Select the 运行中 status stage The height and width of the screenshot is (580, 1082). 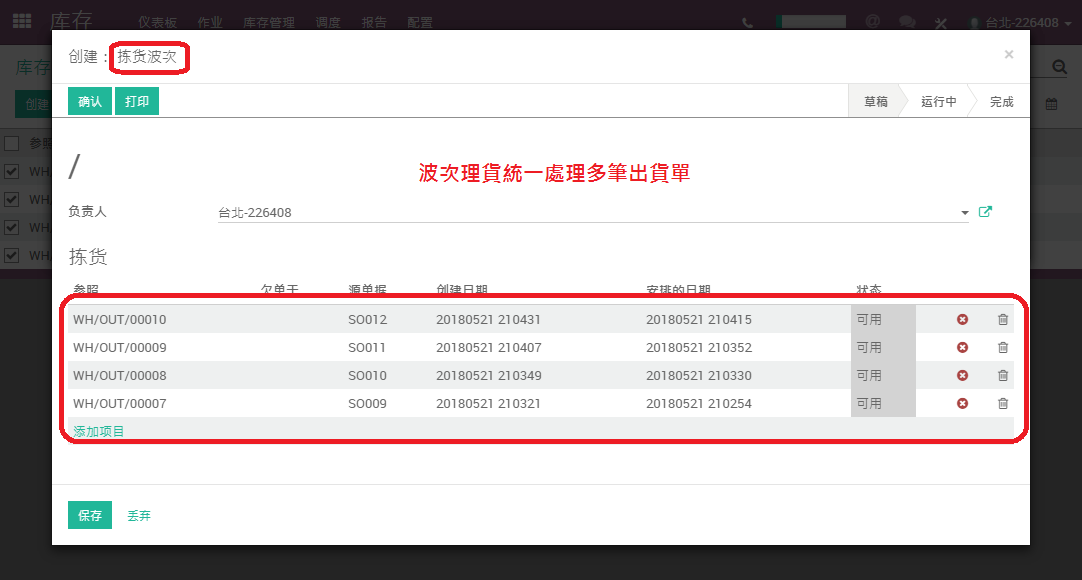tap(938, 101)
